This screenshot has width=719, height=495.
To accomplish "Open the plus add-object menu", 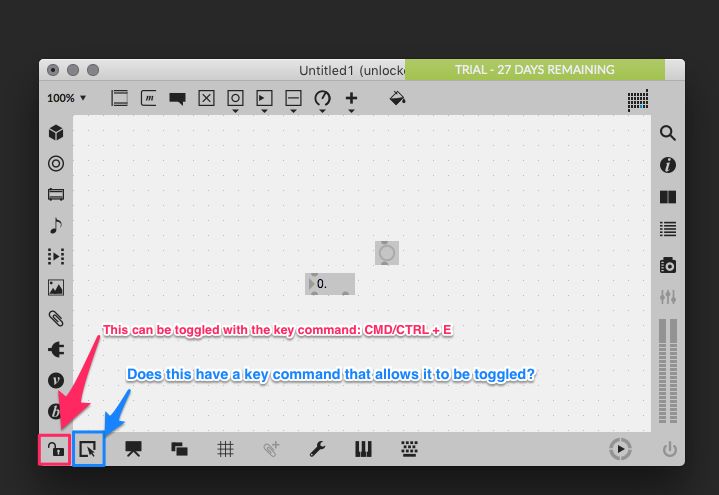I will point(351,98).
